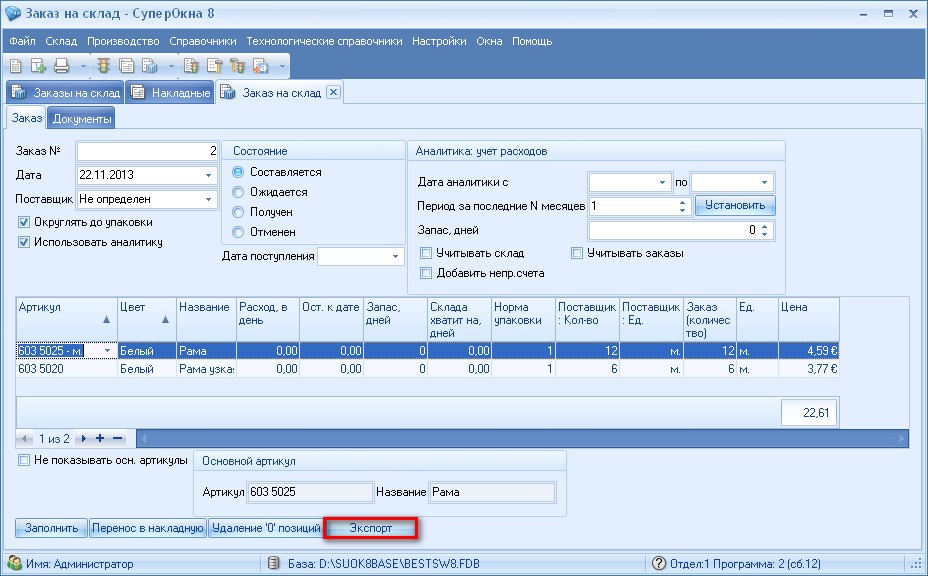
Task: Click the new document toolbar icon
Action: [x=16, y=66]
